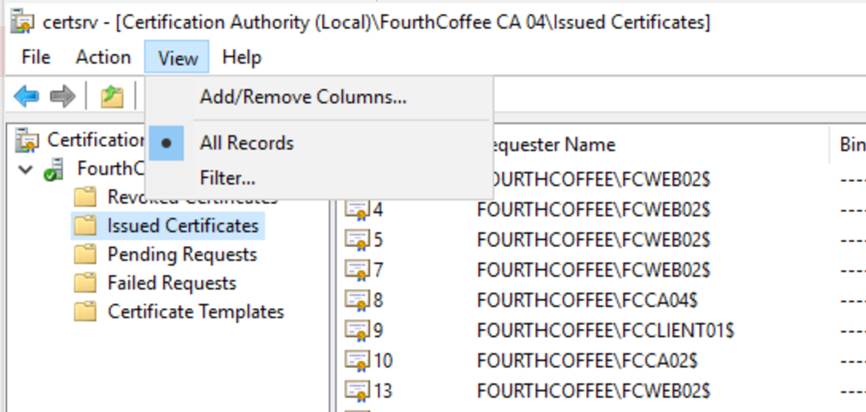Select the Failed Requests tree node
This screenshot has width=866, height=412.
pyautogui.click(x=171, y=283)
